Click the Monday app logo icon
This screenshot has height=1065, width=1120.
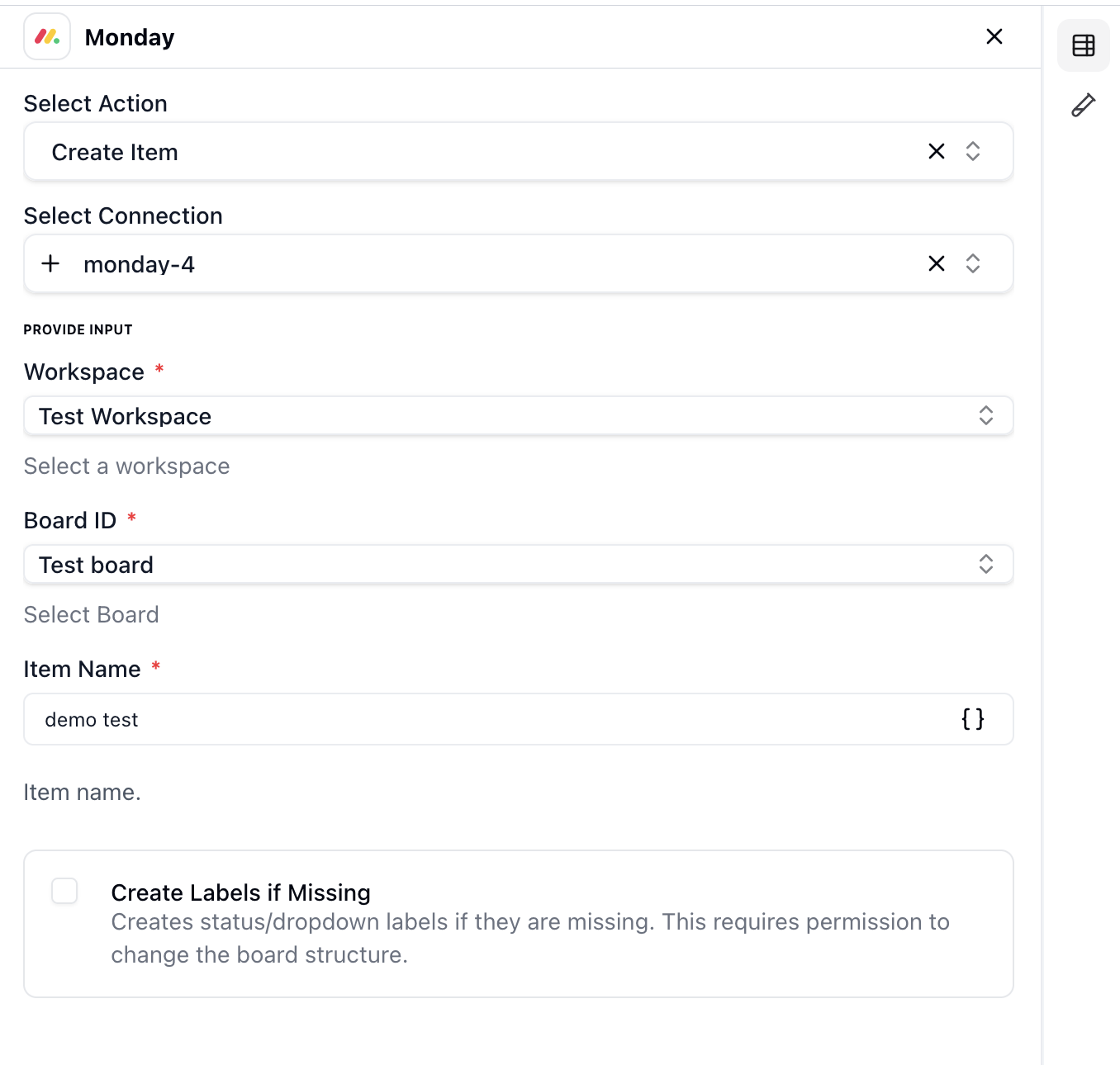[46, 36]
